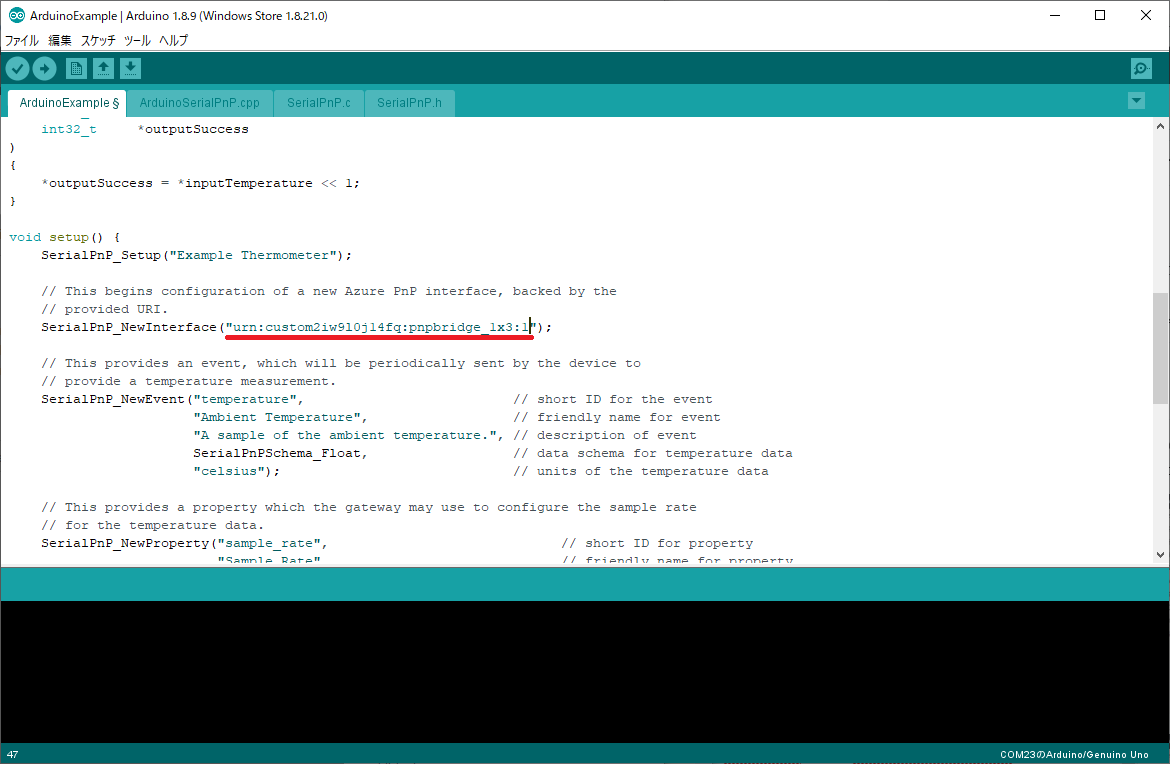This screenshot has width=1170, height=764.
Task: Switch to the SerialPnP.h tab
Action: click(409, 103)
